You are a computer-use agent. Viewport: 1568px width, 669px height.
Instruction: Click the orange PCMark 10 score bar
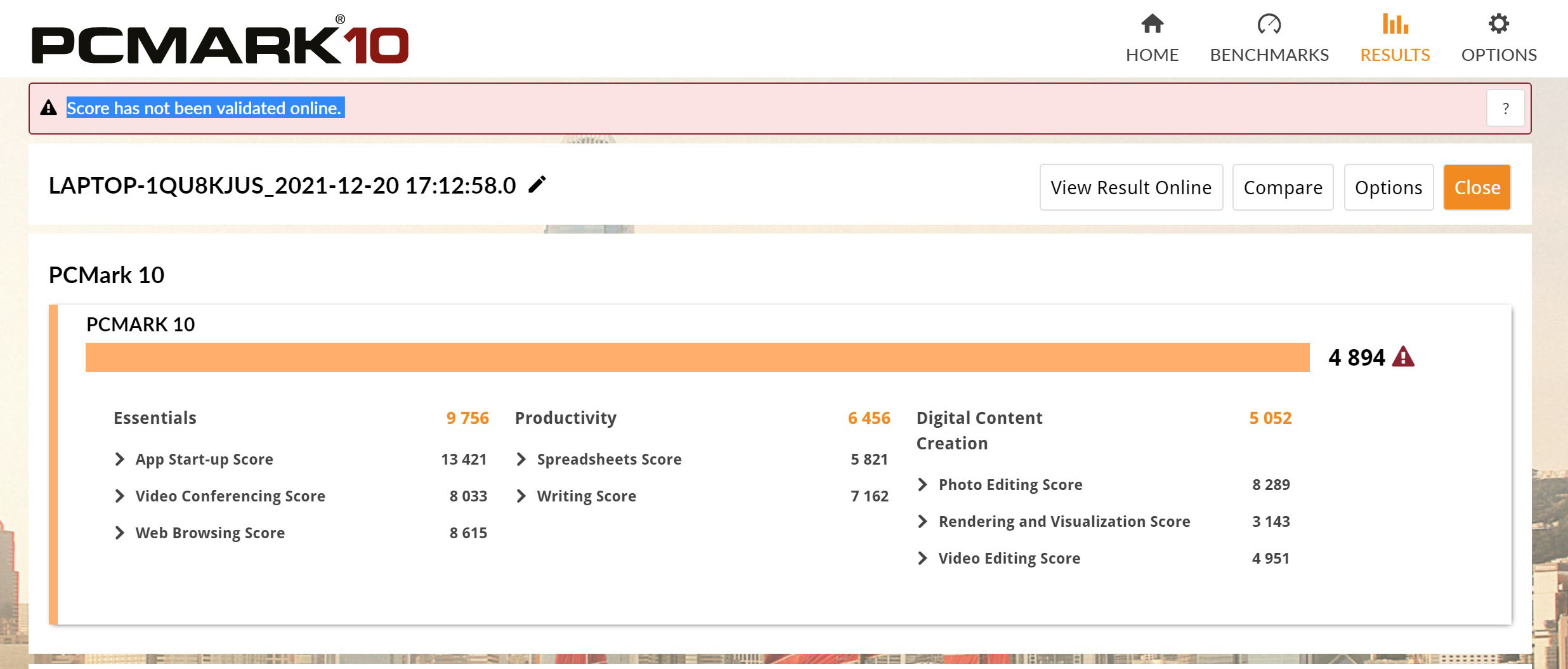click(698, 357)
